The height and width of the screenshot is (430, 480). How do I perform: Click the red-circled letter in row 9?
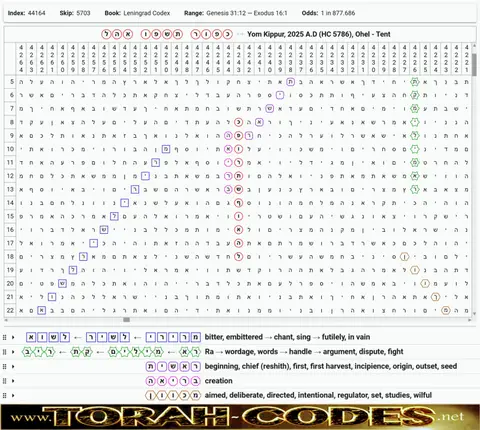point(238,136)
